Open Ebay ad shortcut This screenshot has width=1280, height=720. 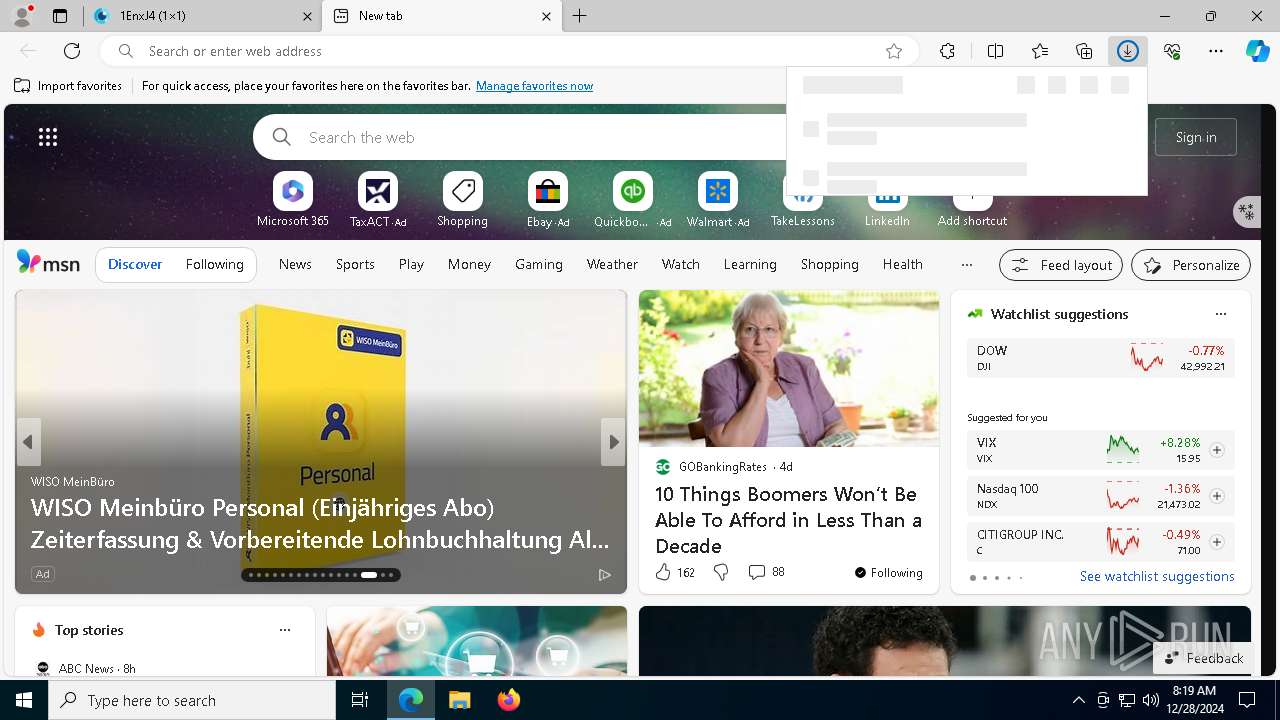click(x=548, y=199)
